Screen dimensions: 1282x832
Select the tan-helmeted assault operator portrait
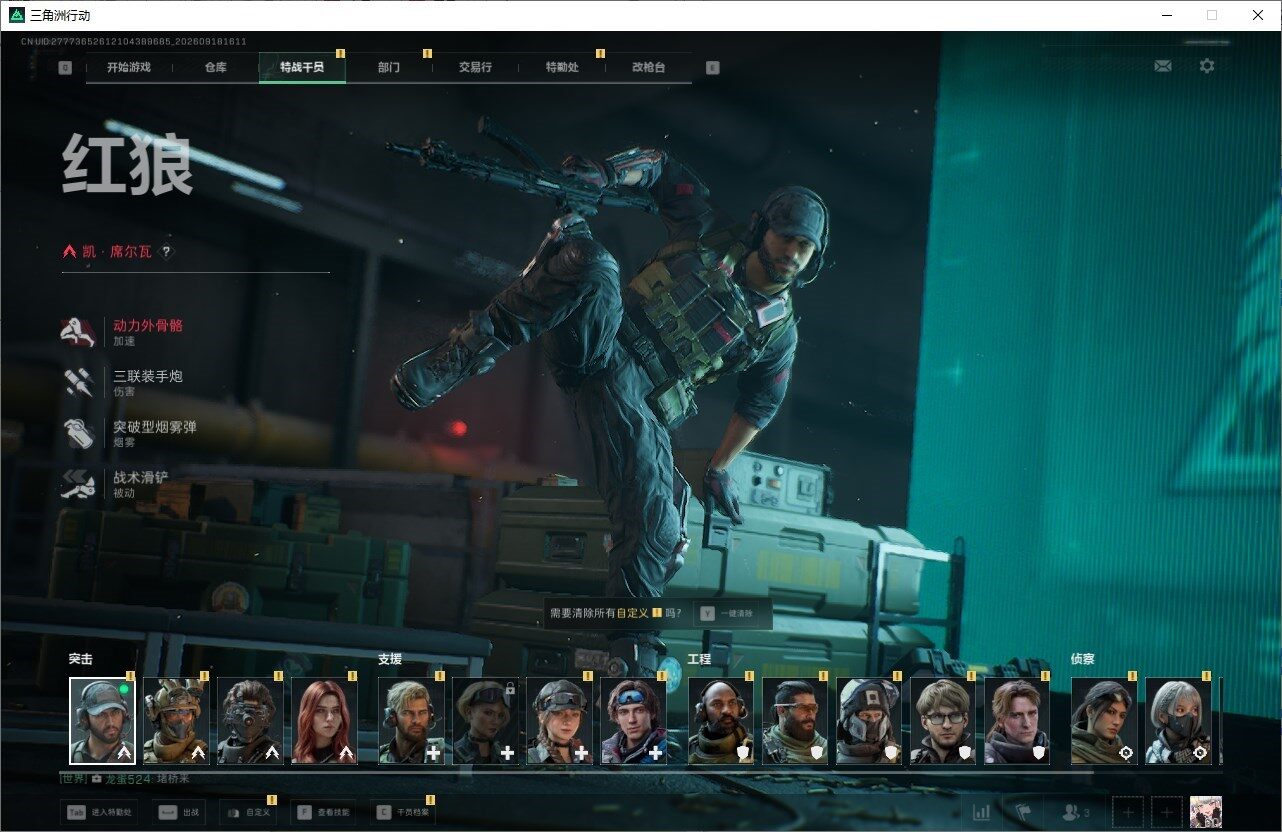pyautogui.click(x=176, y=721)
